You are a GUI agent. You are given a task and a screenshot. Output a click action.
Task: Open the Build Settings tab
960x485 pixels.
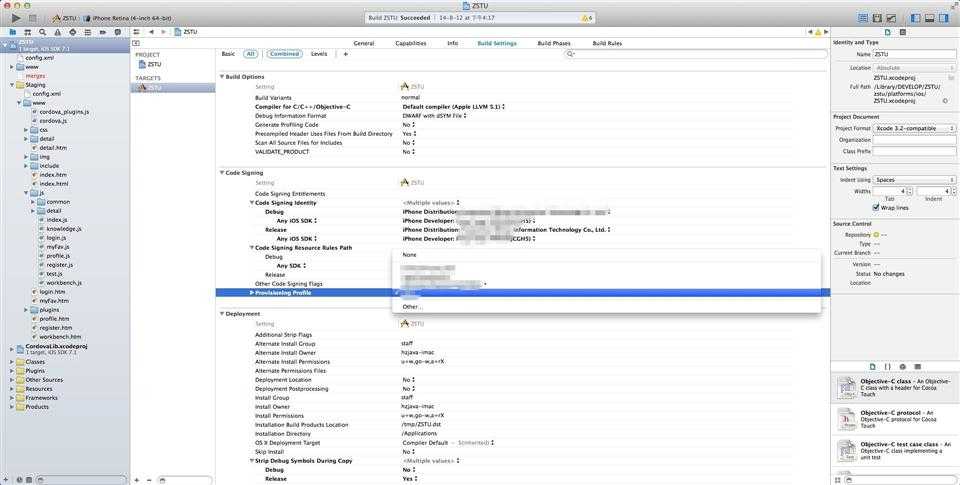(497, 43)
